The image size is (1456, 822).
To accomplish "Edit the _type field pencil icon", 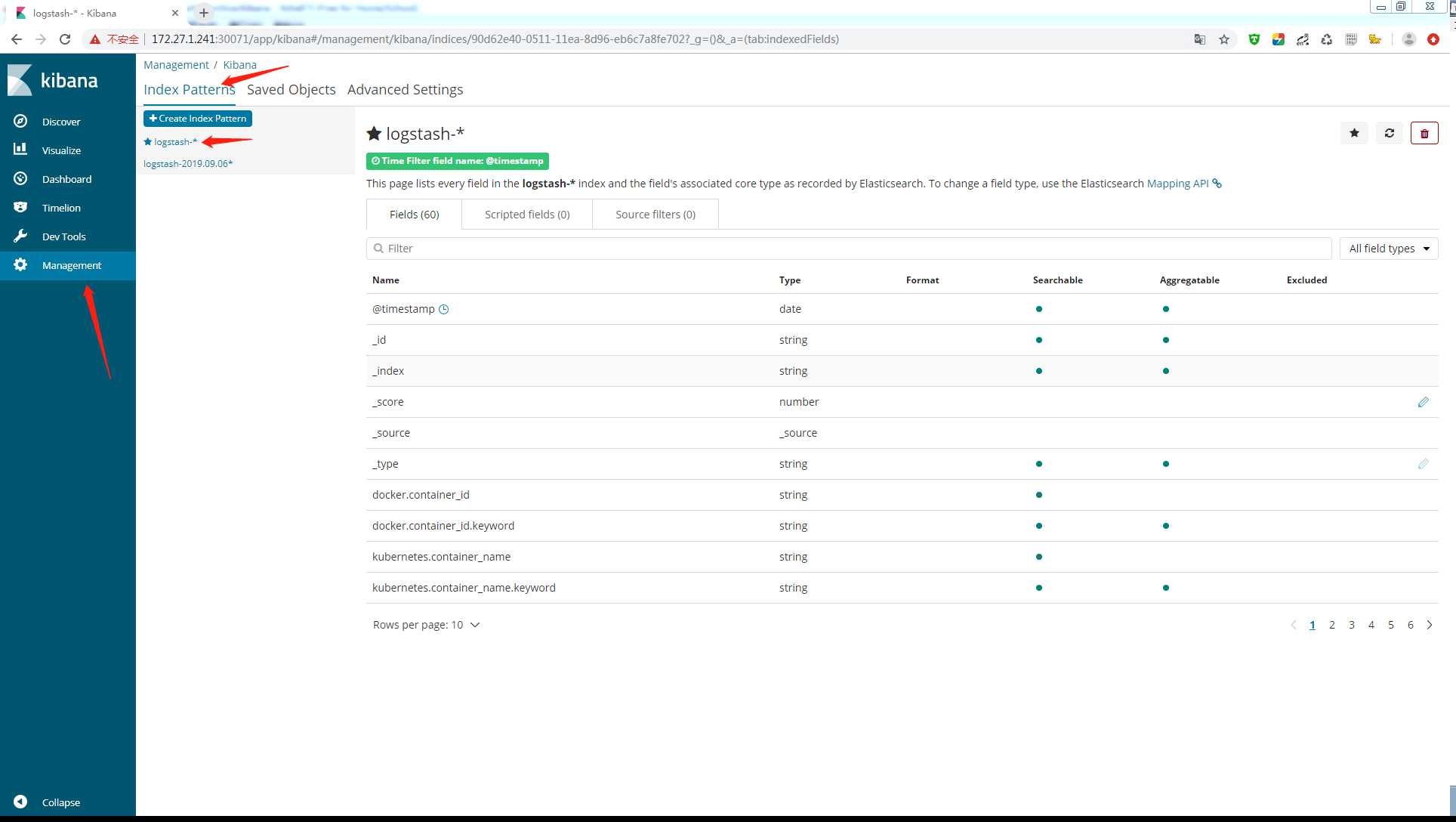I will 1423,464.
